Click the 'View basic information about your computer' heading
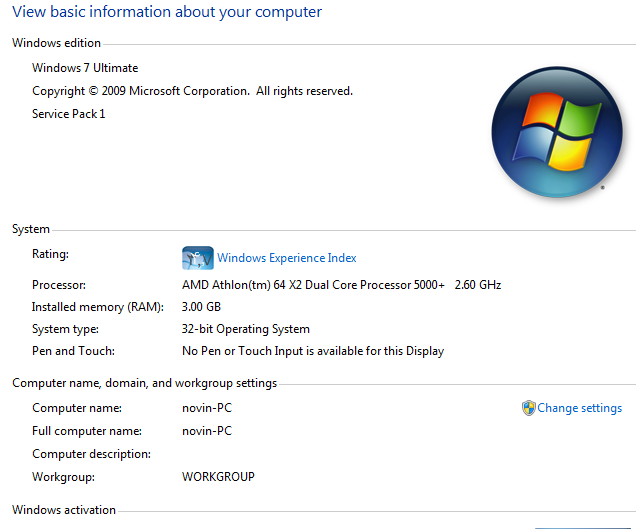 (x=167, y=12)
